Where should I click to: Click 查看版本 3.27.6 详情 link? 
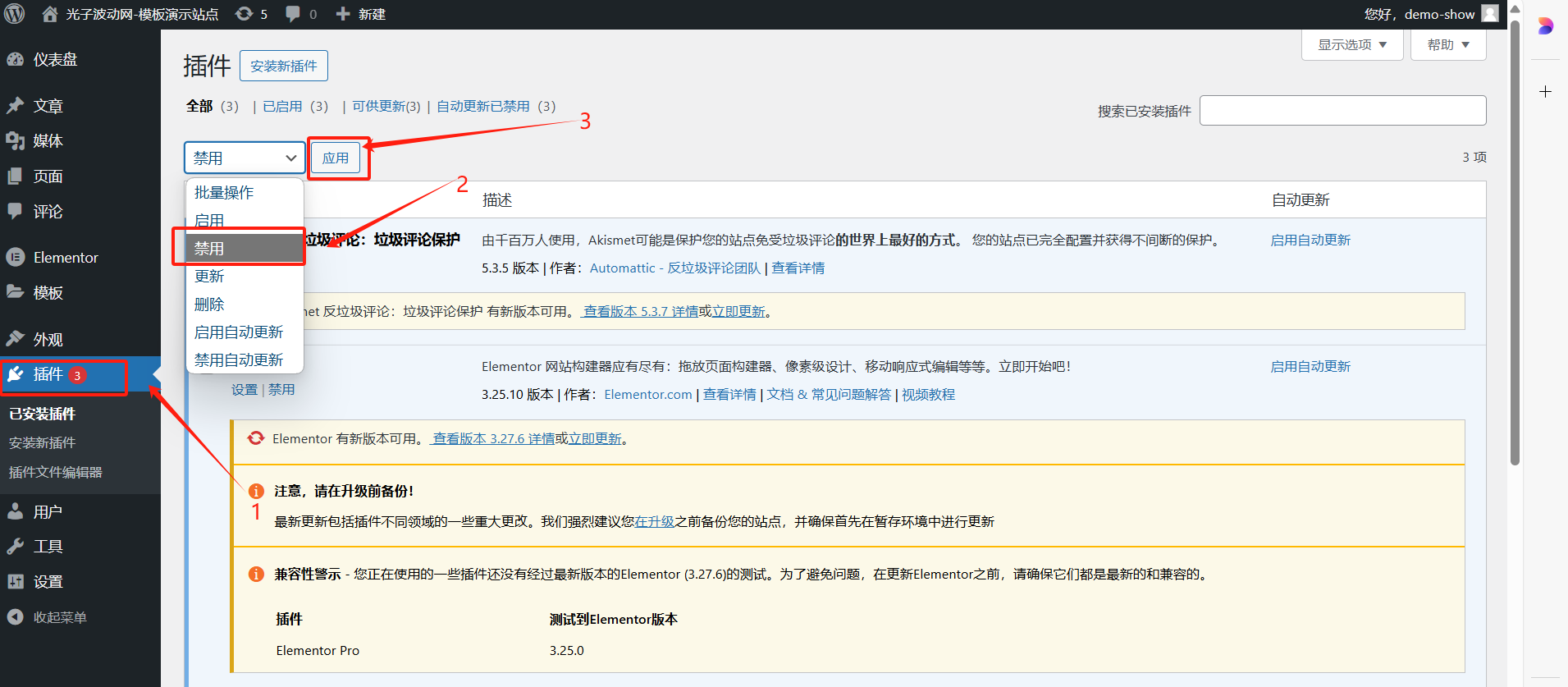[x=493, y=438]
